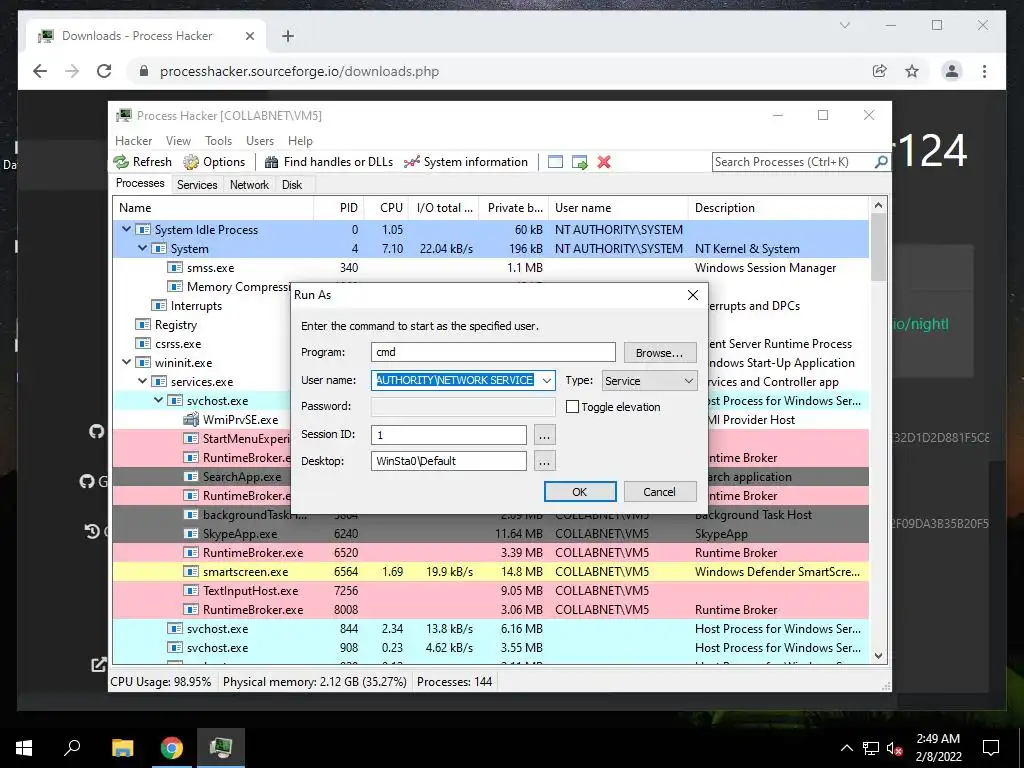Click the search magnifier in Search Processes box

pyautogui.click(x=881, y=161)
